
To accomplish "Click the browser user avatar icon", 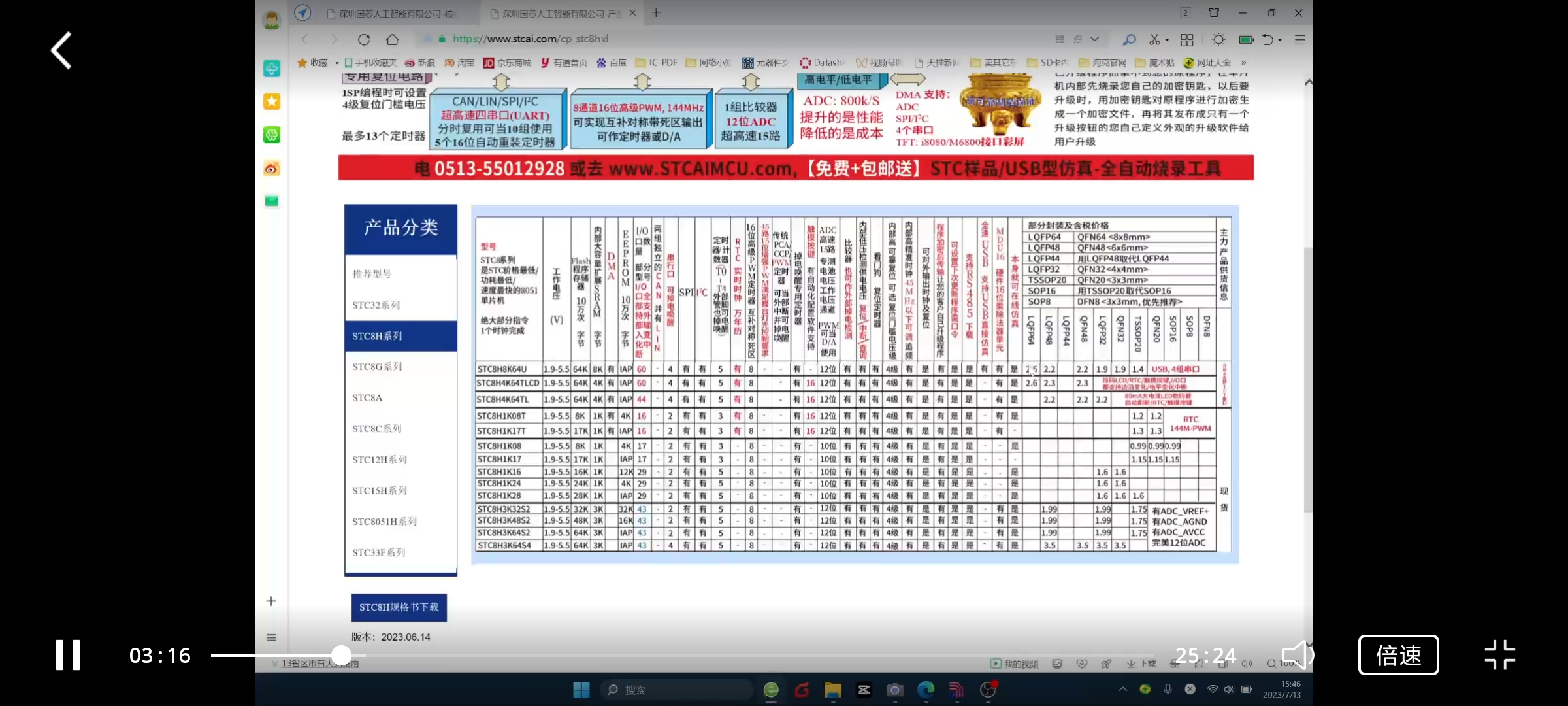I will 272,20.
